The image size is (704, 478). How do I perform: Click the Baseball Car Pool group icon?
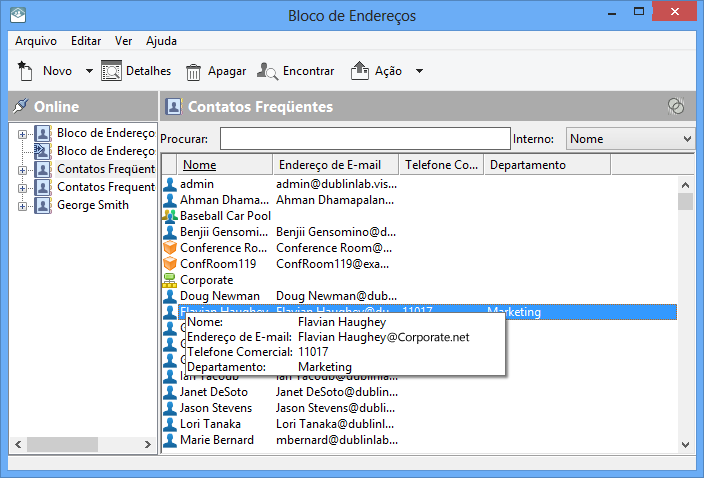pos(170,216)
